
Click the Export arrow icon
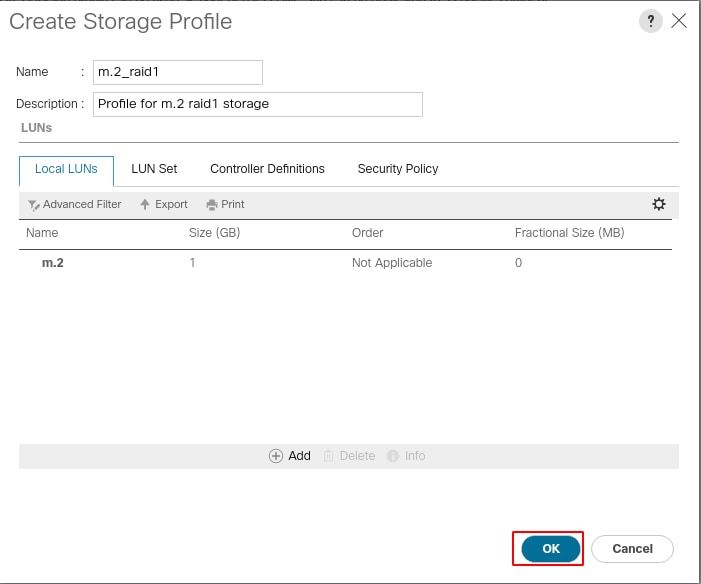click(x=144, y=204)
